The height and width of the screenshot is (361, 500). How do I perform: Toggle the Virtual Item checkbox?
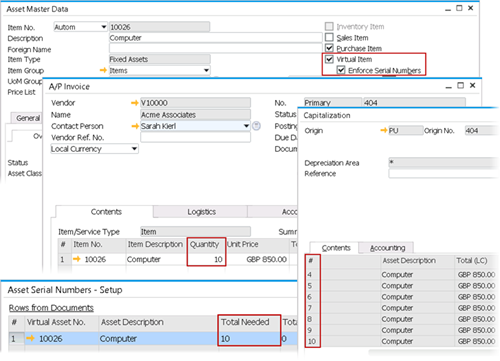(x=329, y=59)
